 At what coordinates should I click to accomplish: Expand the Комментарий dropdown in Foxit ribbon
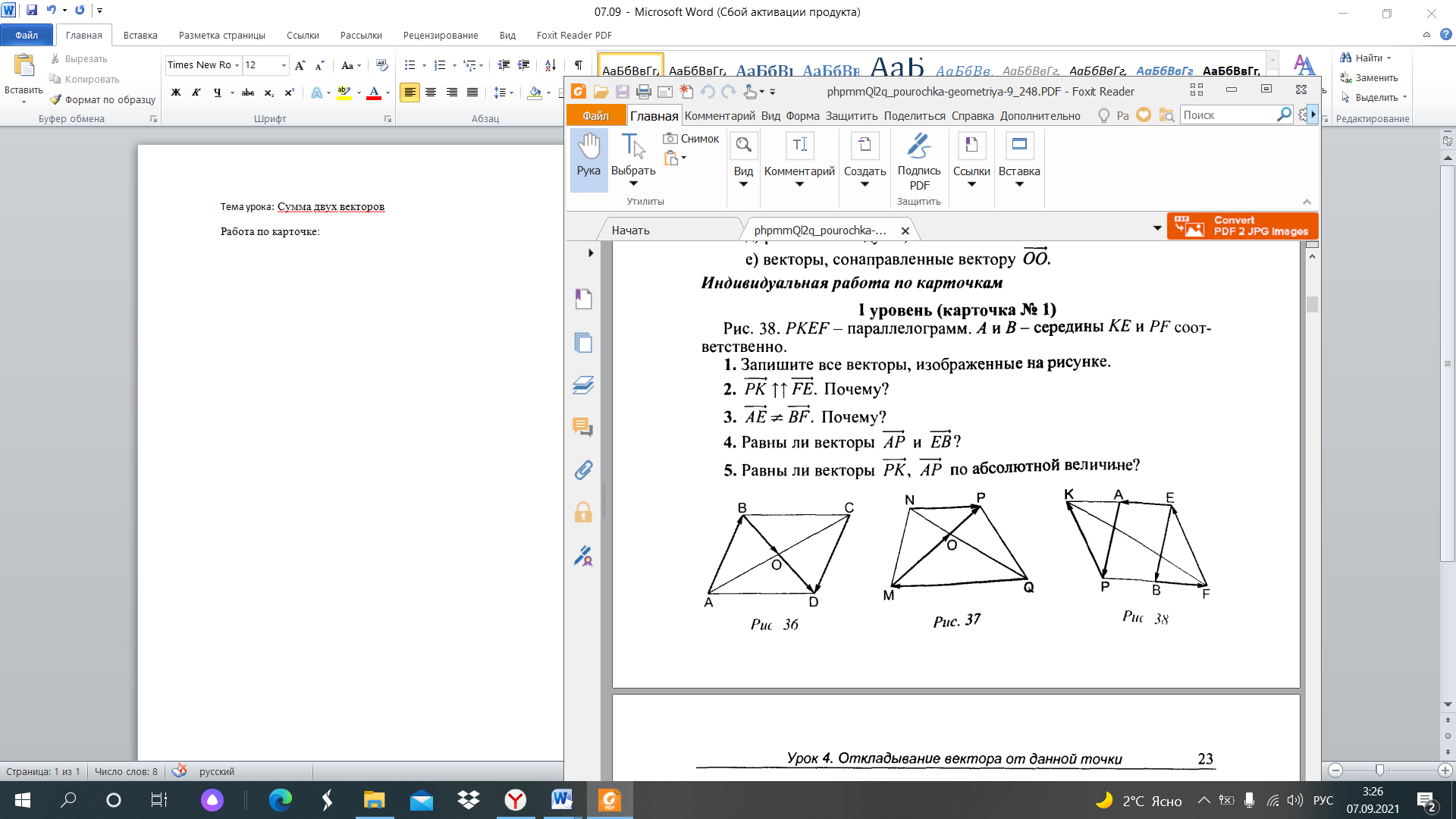click(799, 184)
